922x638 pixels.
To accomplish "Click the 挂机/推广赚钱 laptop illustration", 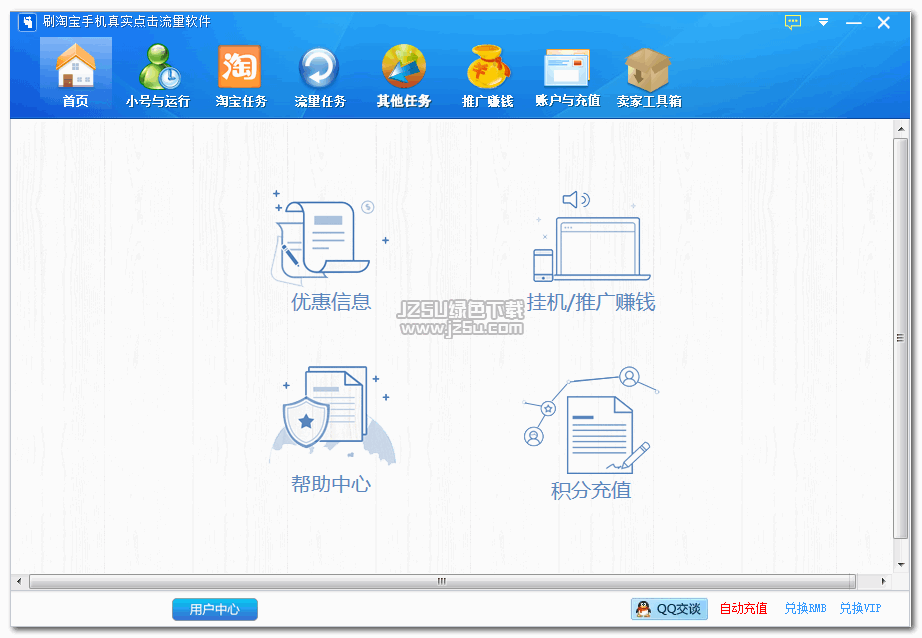I will [591, 238].
